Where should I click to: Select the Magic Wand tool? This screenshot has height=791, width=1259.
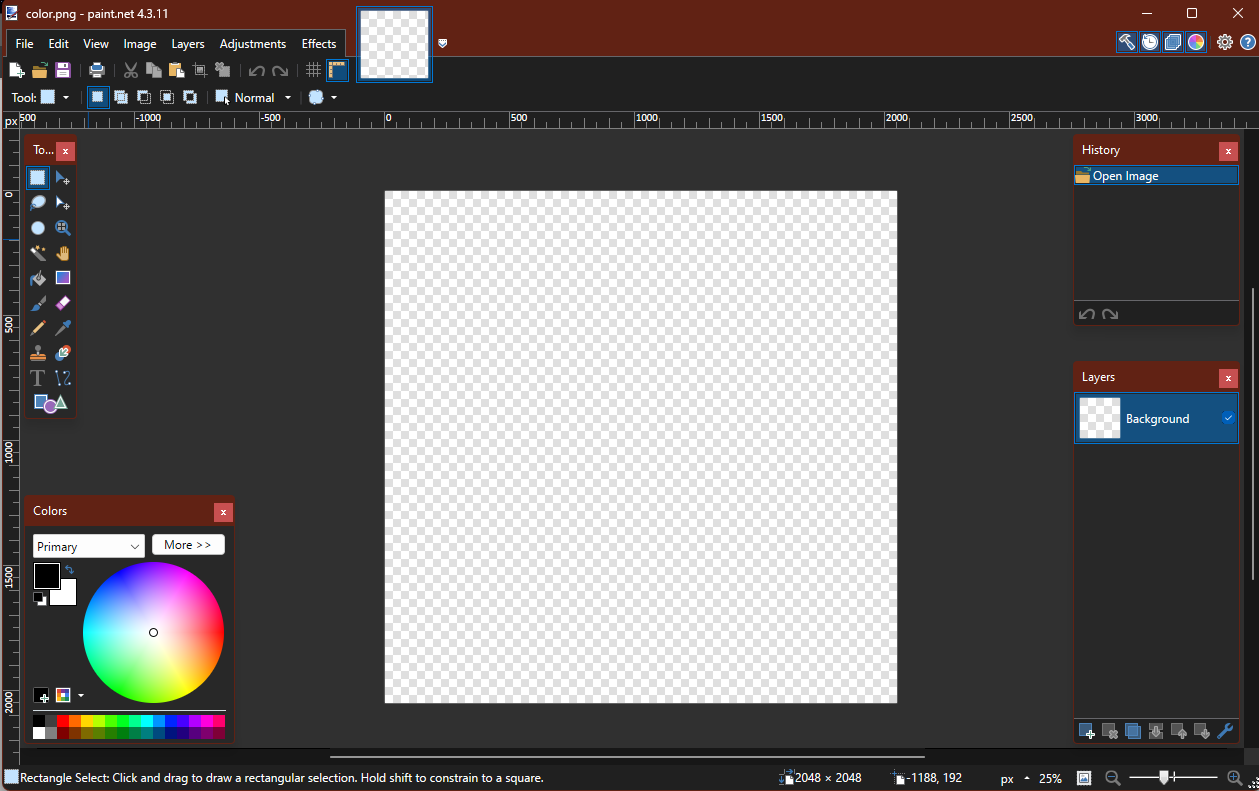(38, 253)
